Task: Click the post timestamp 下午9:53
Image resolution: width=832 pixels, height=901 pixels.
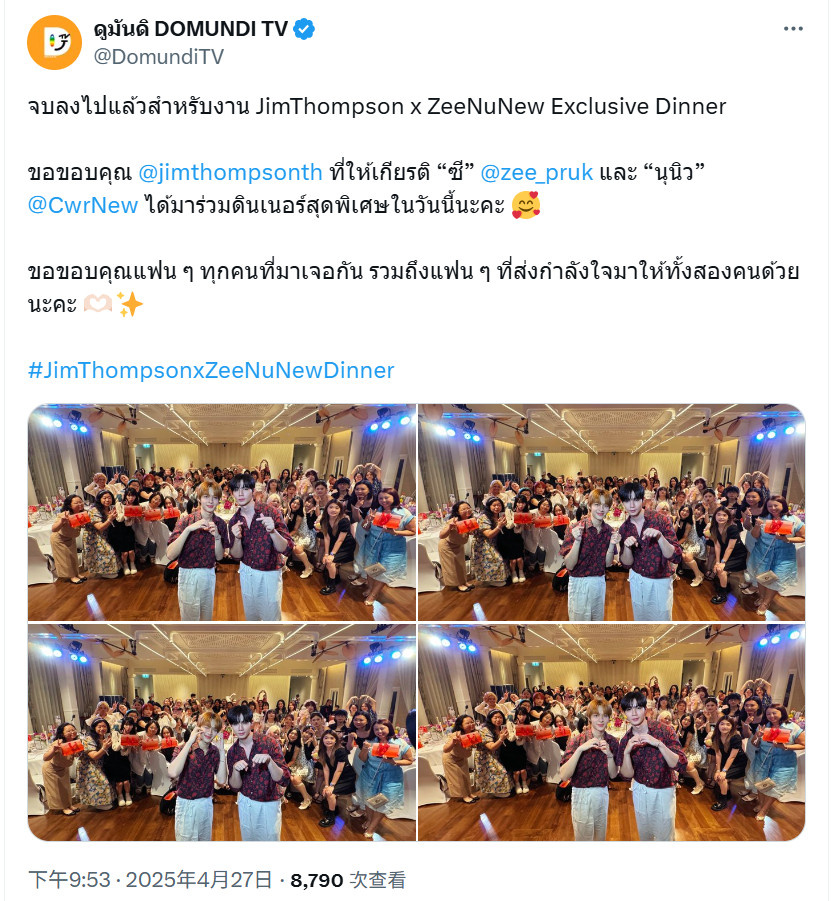Action: 69,880
